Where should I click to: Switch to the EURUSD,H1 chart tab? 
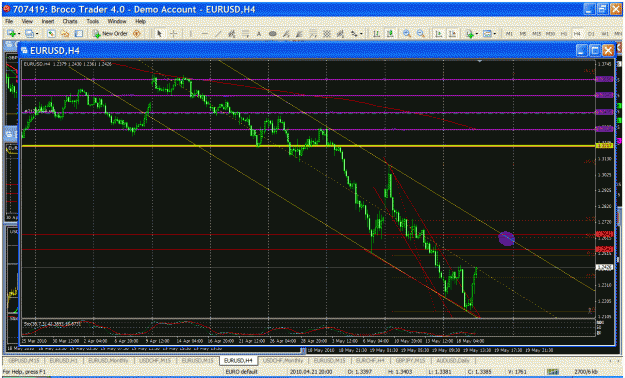click(64, 361)
